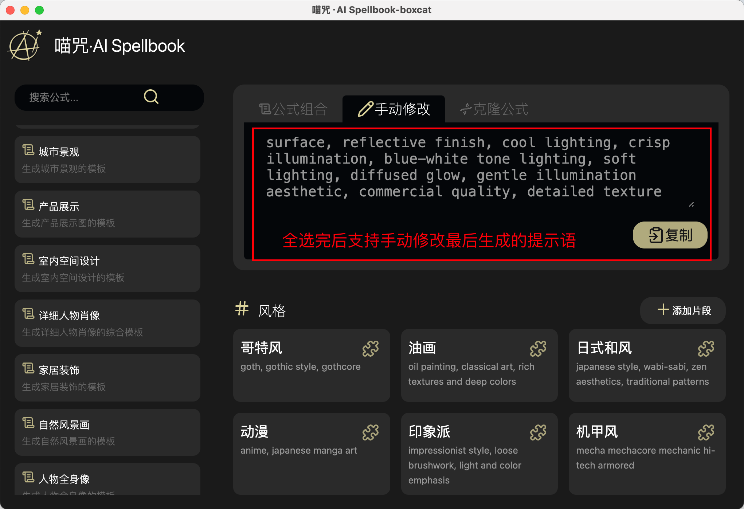Screen dimensions: 744x510
Task: Click 'impressionist style, loose brushwork' description
Action: (465, 465)
